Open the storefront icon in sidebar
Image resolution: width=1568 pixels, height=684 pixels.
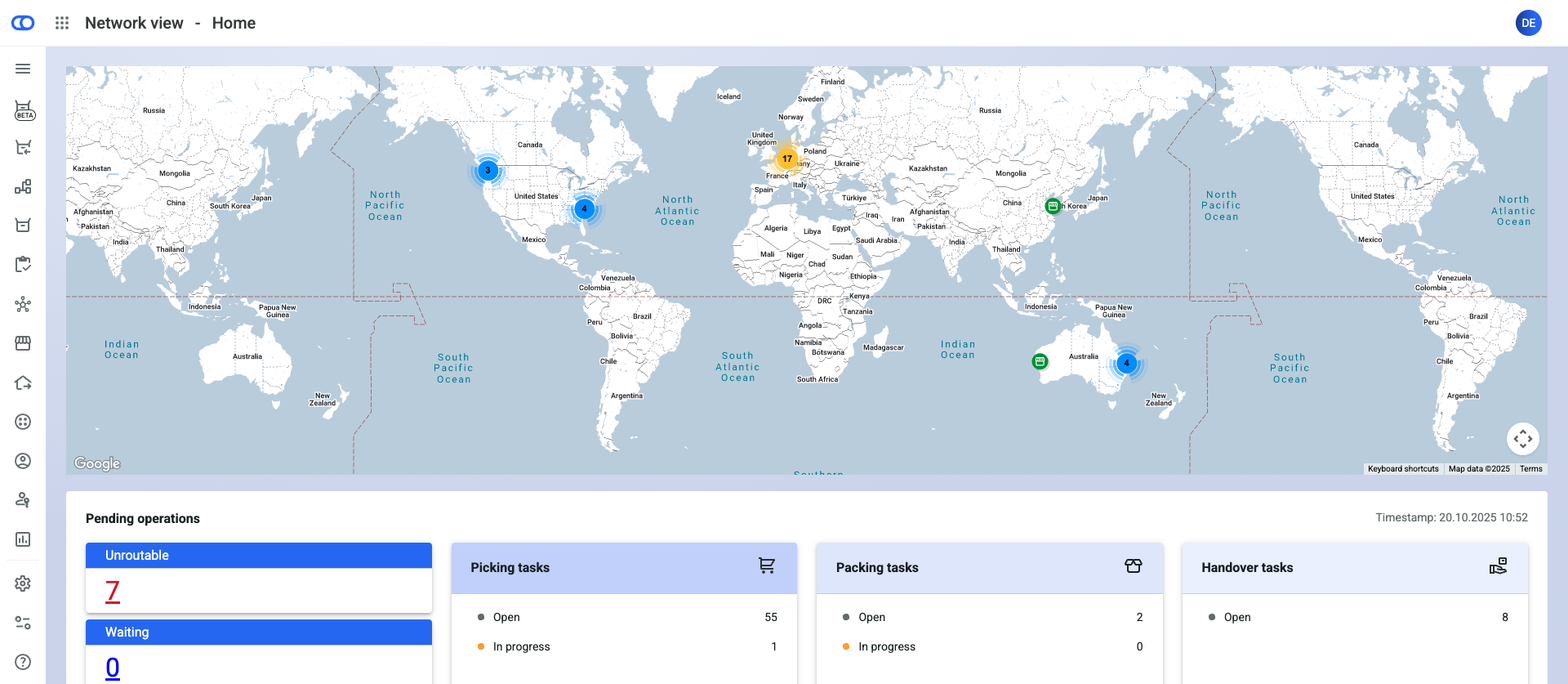23,343
